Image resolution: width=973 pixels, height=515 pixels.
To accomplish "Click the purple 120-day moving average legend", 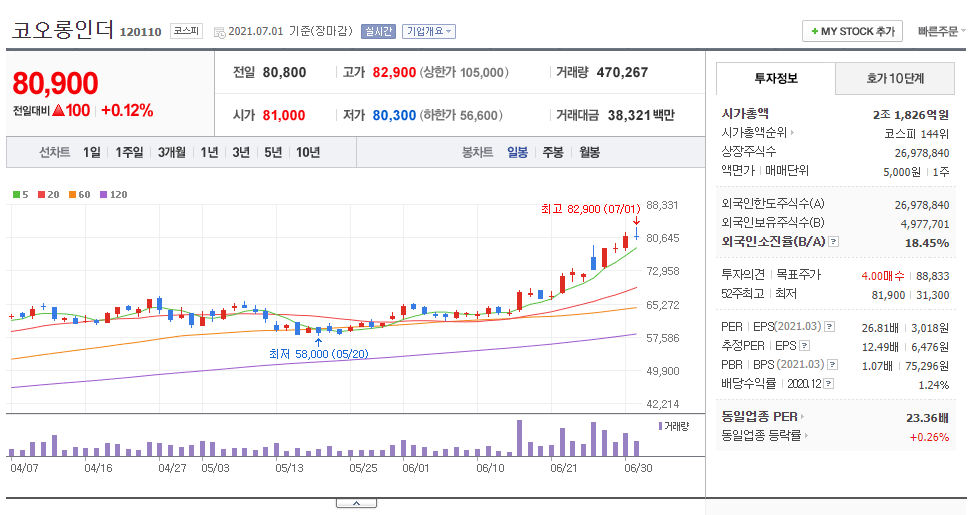I will coord(114,194).
